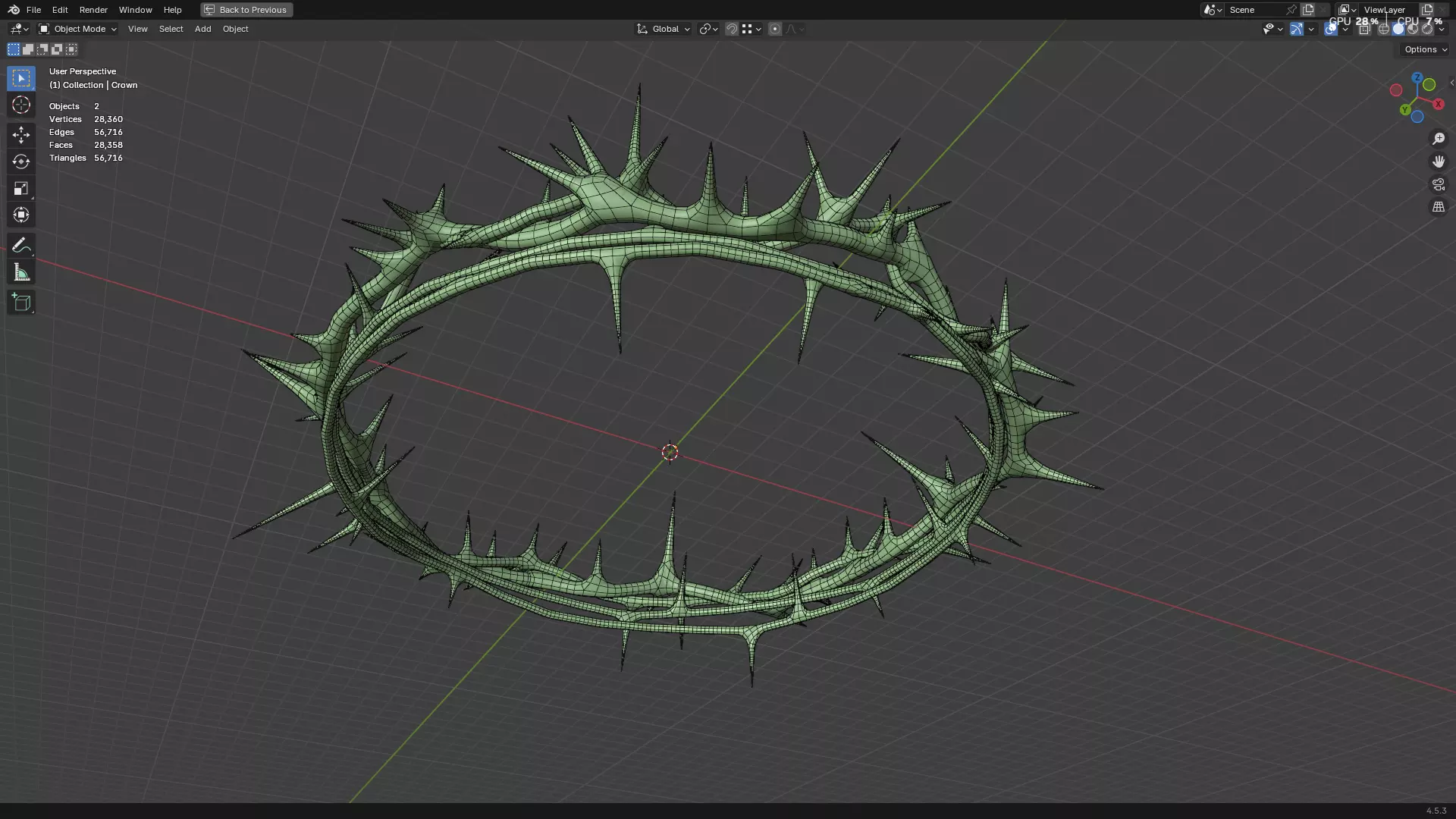The height and width of the screenshot is (819, 1456).
Task: Open the gizmo settings dropdown arrow
Action: (x=1311, y=29)
